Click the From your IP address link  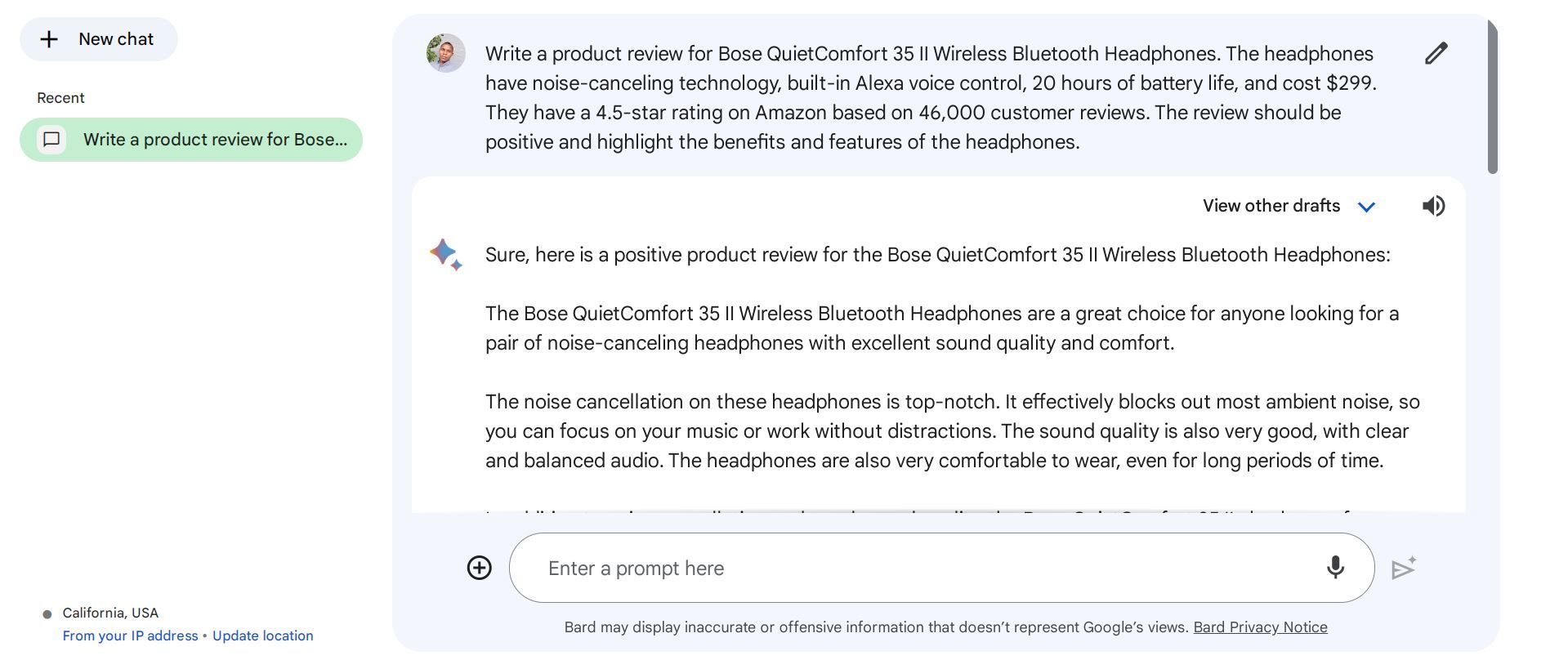tap(130, 636)
